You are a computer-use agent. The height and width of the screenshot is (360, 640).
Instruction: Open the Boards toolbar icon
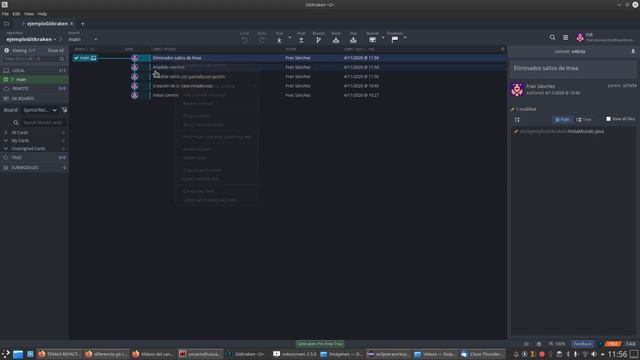point(372,40)
